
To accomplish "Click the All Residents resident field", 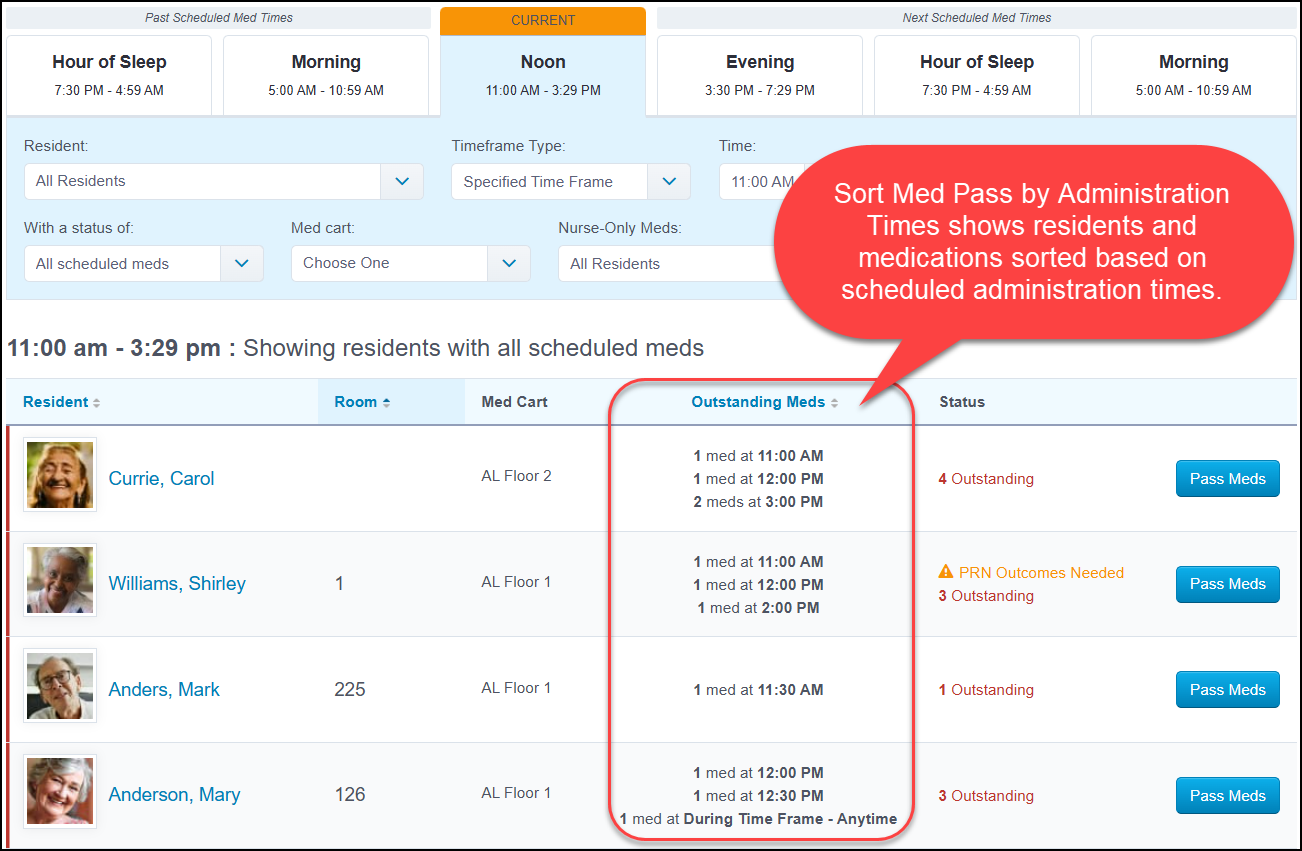I will tap(202, 181).
